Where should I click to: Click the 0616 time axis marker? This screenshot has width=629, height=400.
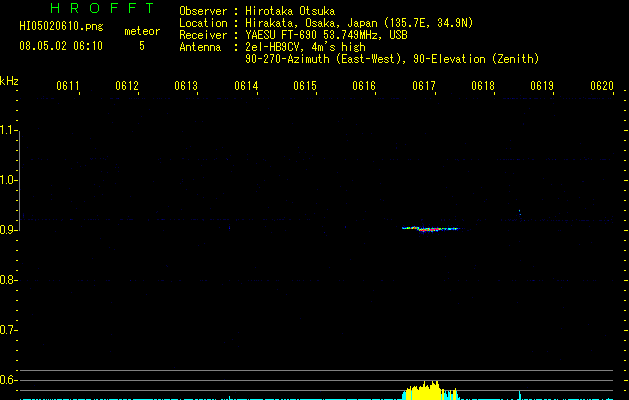364,86
